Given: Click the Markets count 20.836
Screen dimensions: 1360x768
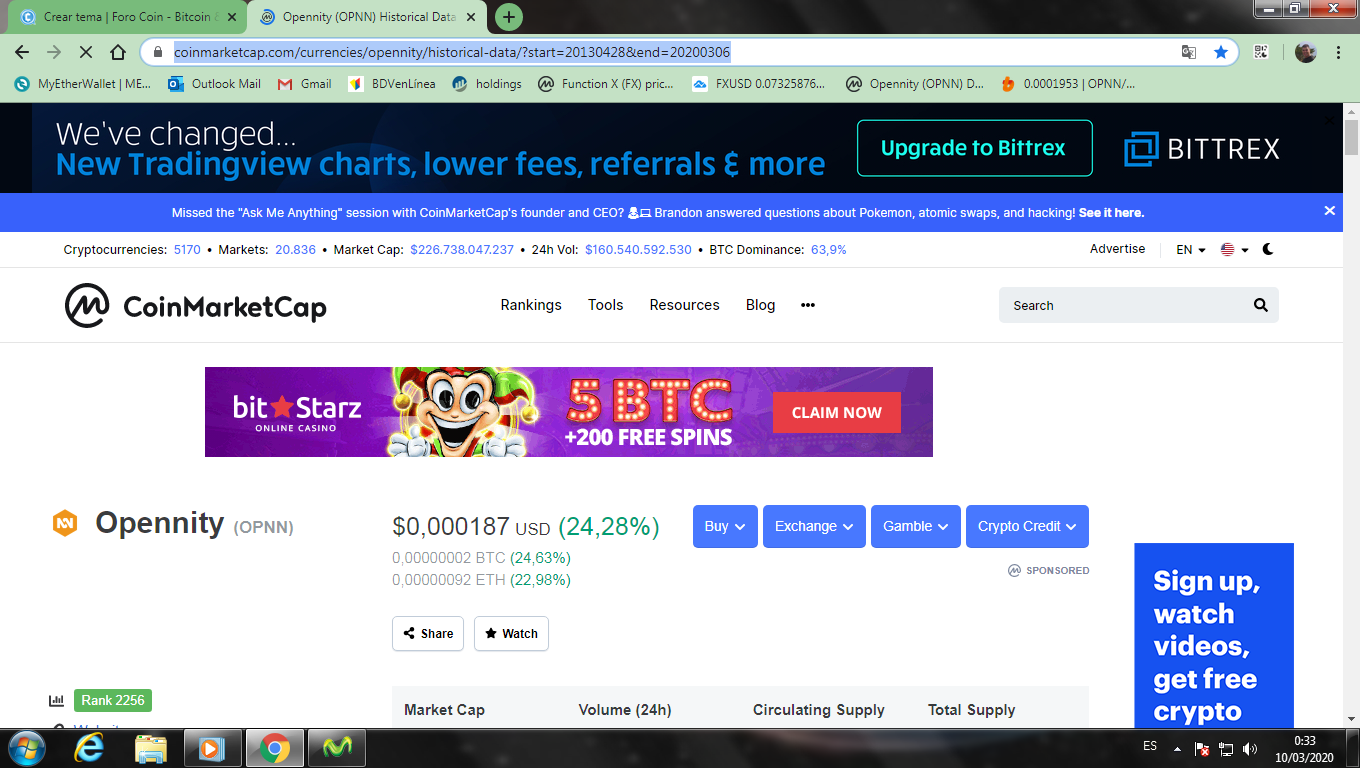Looking at the screenshot, I should point(295,249).
